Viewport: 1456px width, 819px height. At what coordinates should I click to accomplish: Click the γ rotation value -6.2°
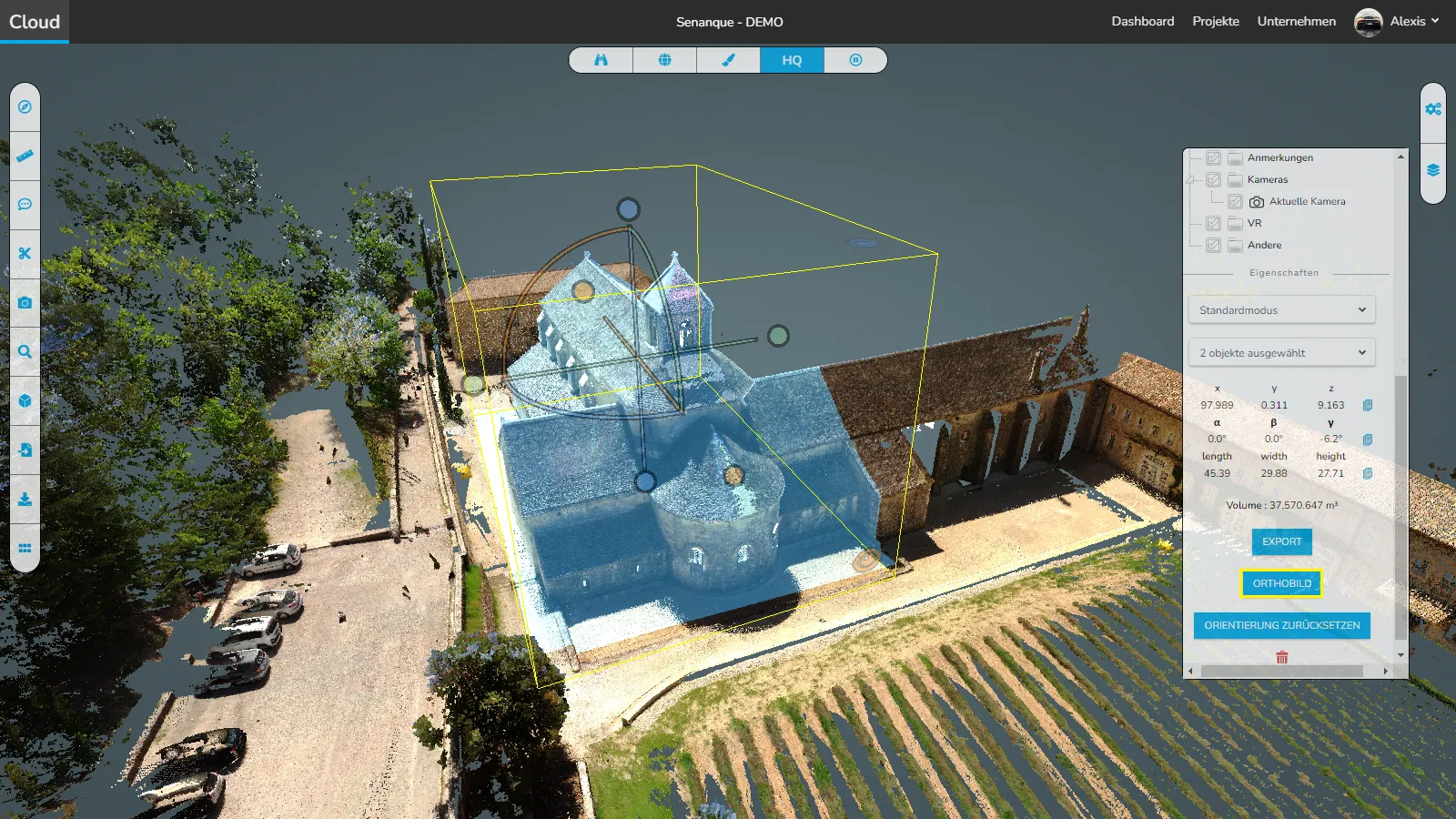pyautogui.click(x=1331, y=439)
